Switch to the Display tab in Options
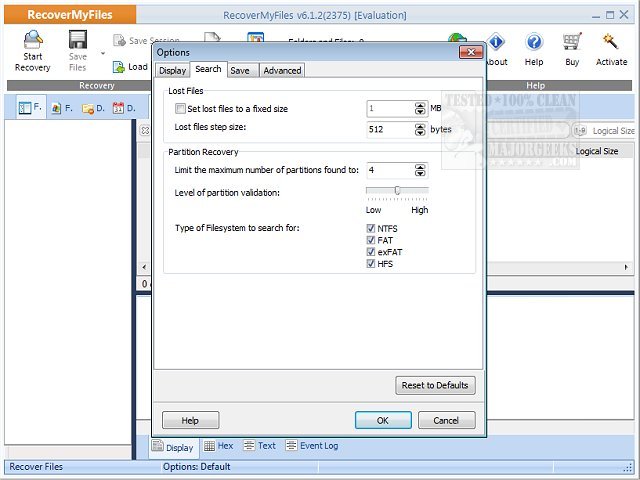 coord(172,71)
